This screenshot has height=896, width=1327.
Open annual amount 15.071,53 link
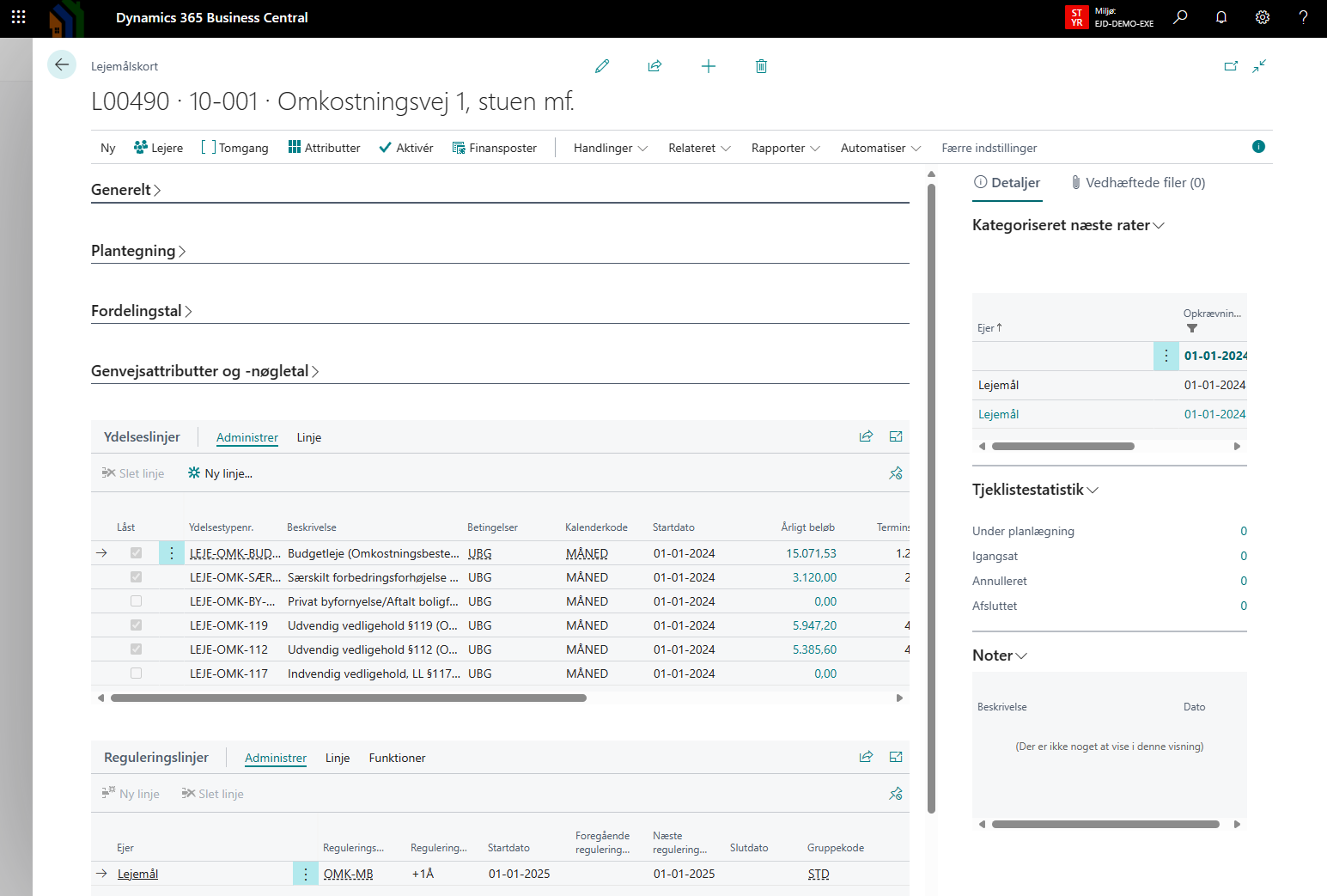tap(811, 553)
